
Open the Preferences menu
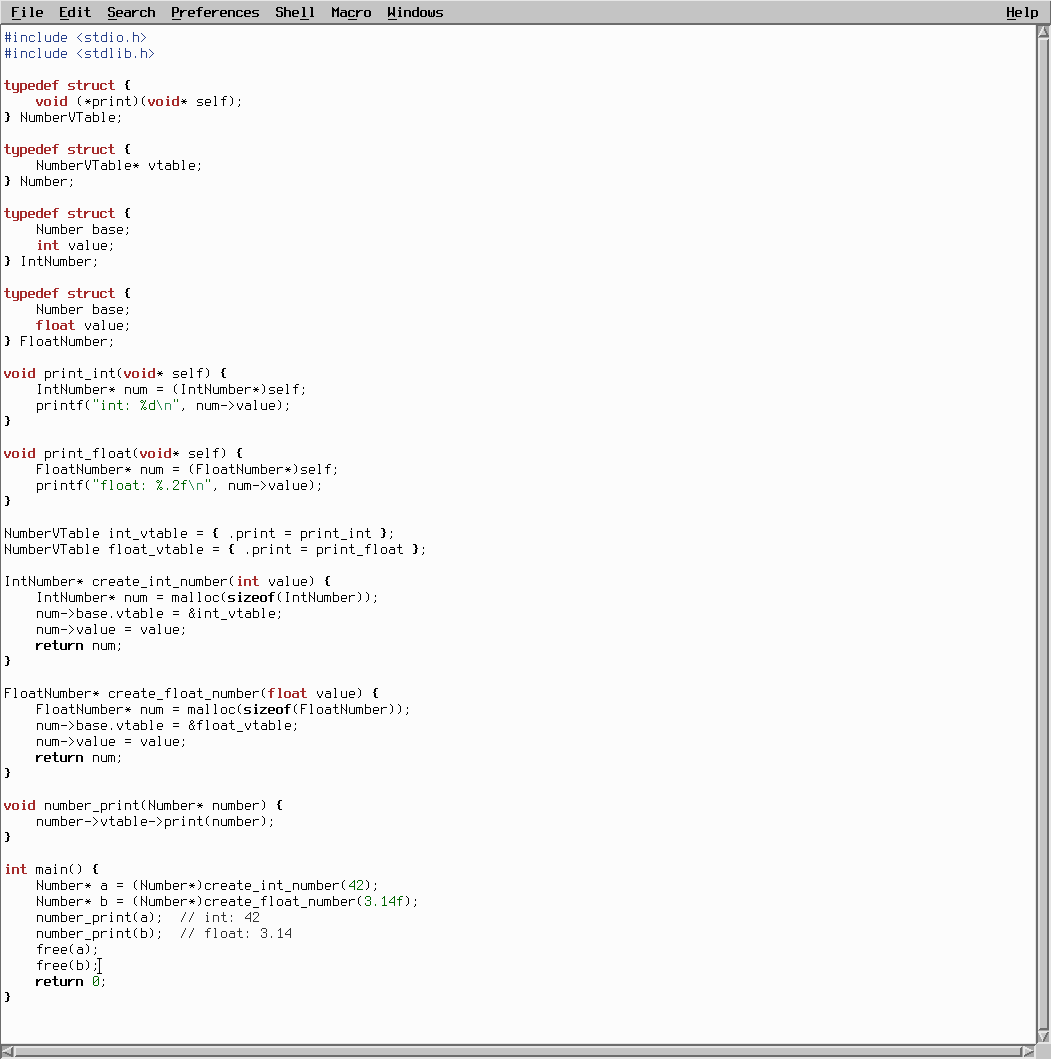(215, 12)
